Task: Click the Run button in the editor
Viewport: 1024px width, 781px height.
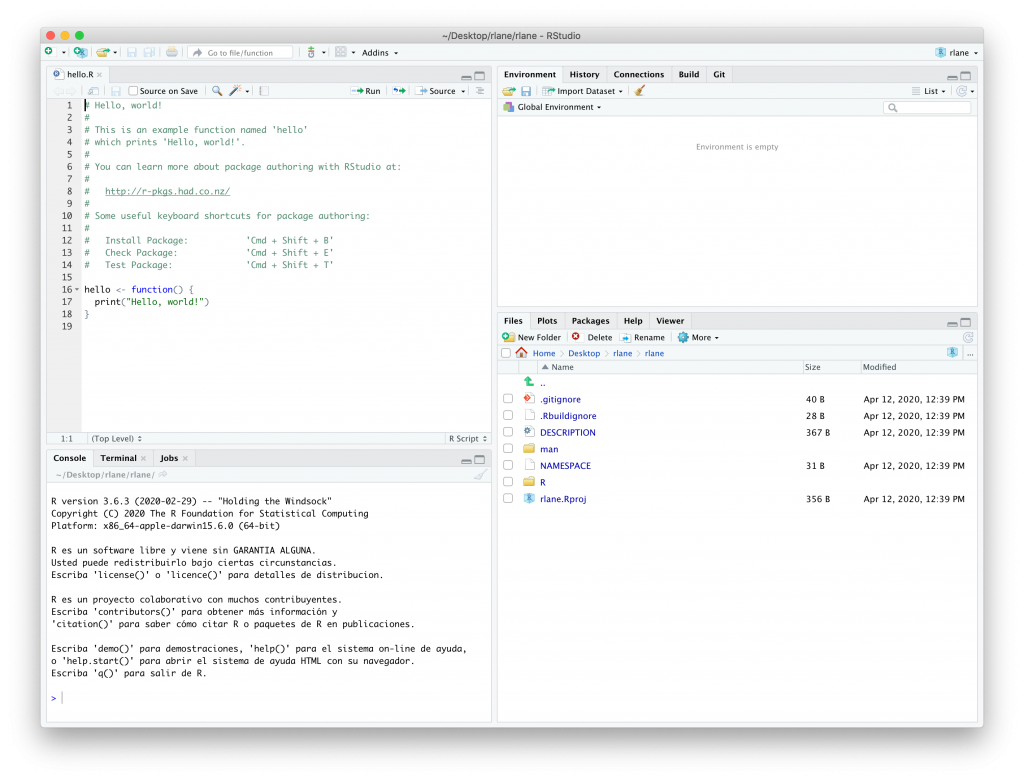Action: (x=366, y=91)
